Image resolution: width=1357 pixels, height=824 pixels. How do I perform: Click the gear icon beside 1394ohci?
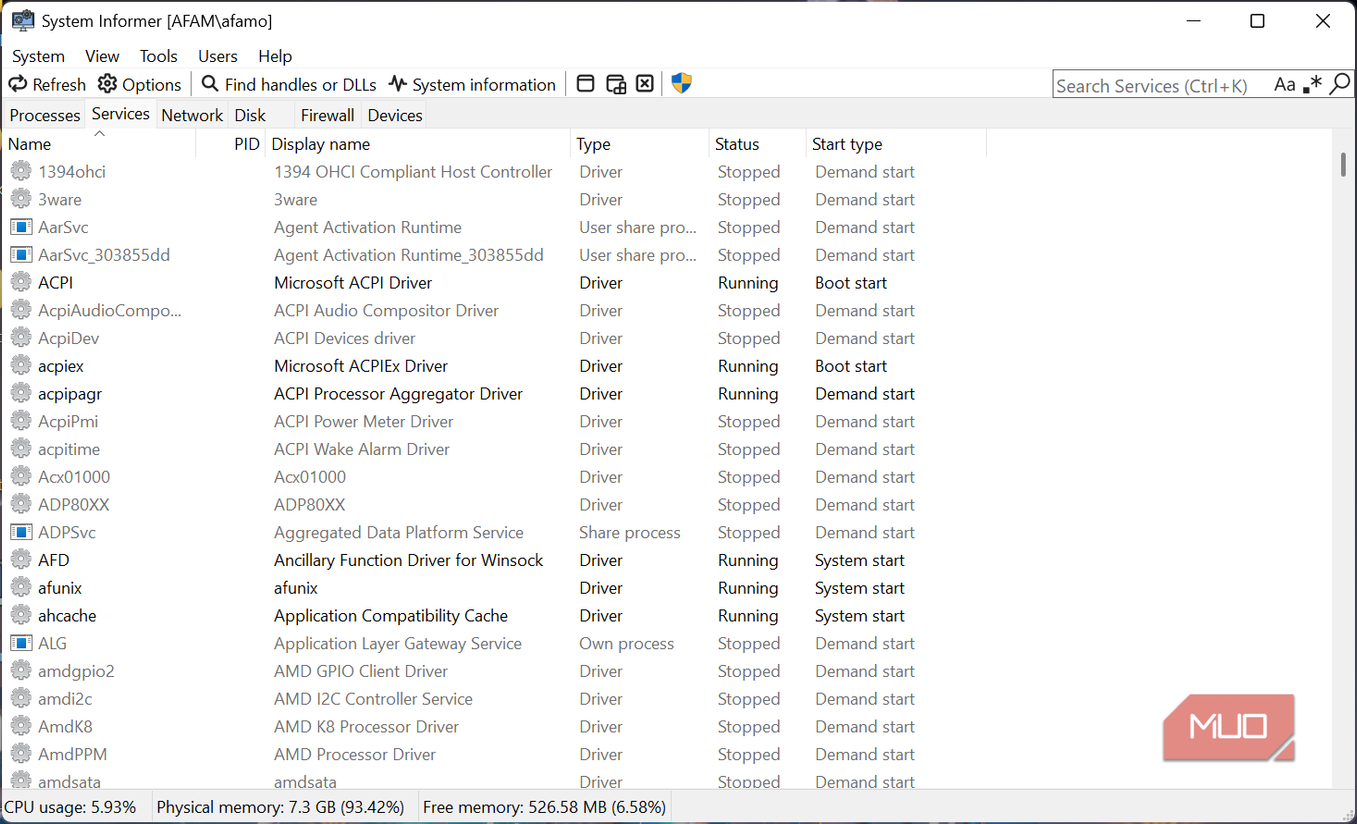21,172
